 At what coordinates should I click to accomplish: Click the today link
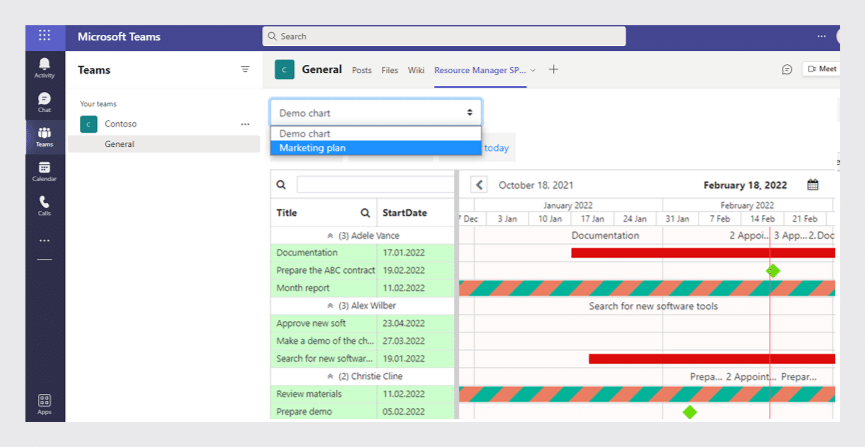click(496, 148)
